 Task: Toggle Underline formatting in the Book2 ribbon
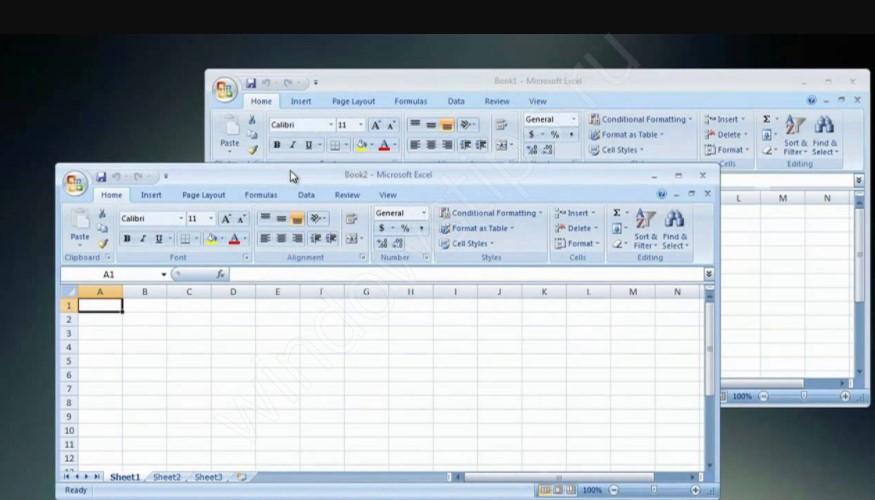(158, 239)
